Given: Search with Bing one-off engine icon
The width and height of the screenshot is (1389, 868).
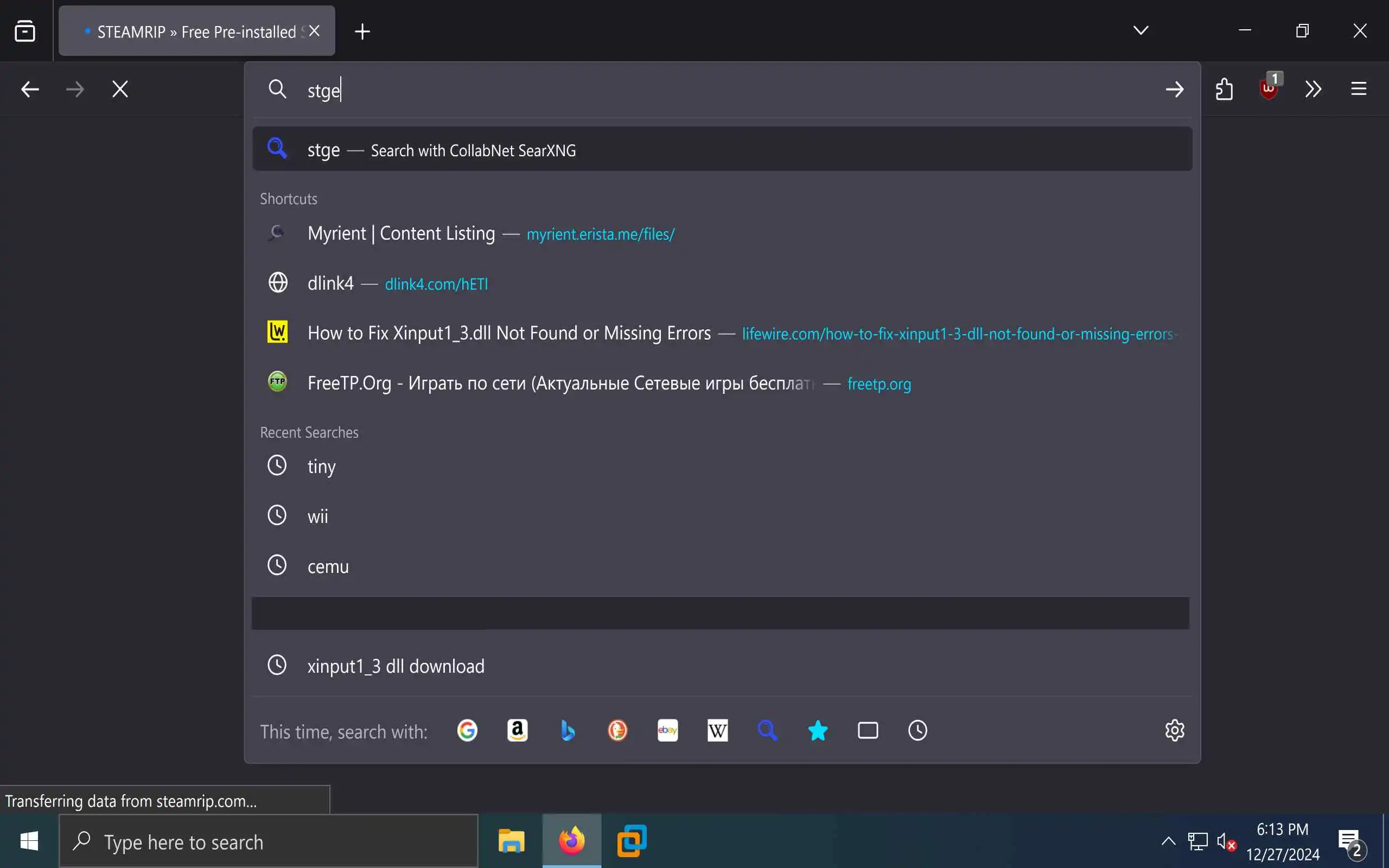Looking at the screenshot, I should pyautogui.click(x=567, y=730).
